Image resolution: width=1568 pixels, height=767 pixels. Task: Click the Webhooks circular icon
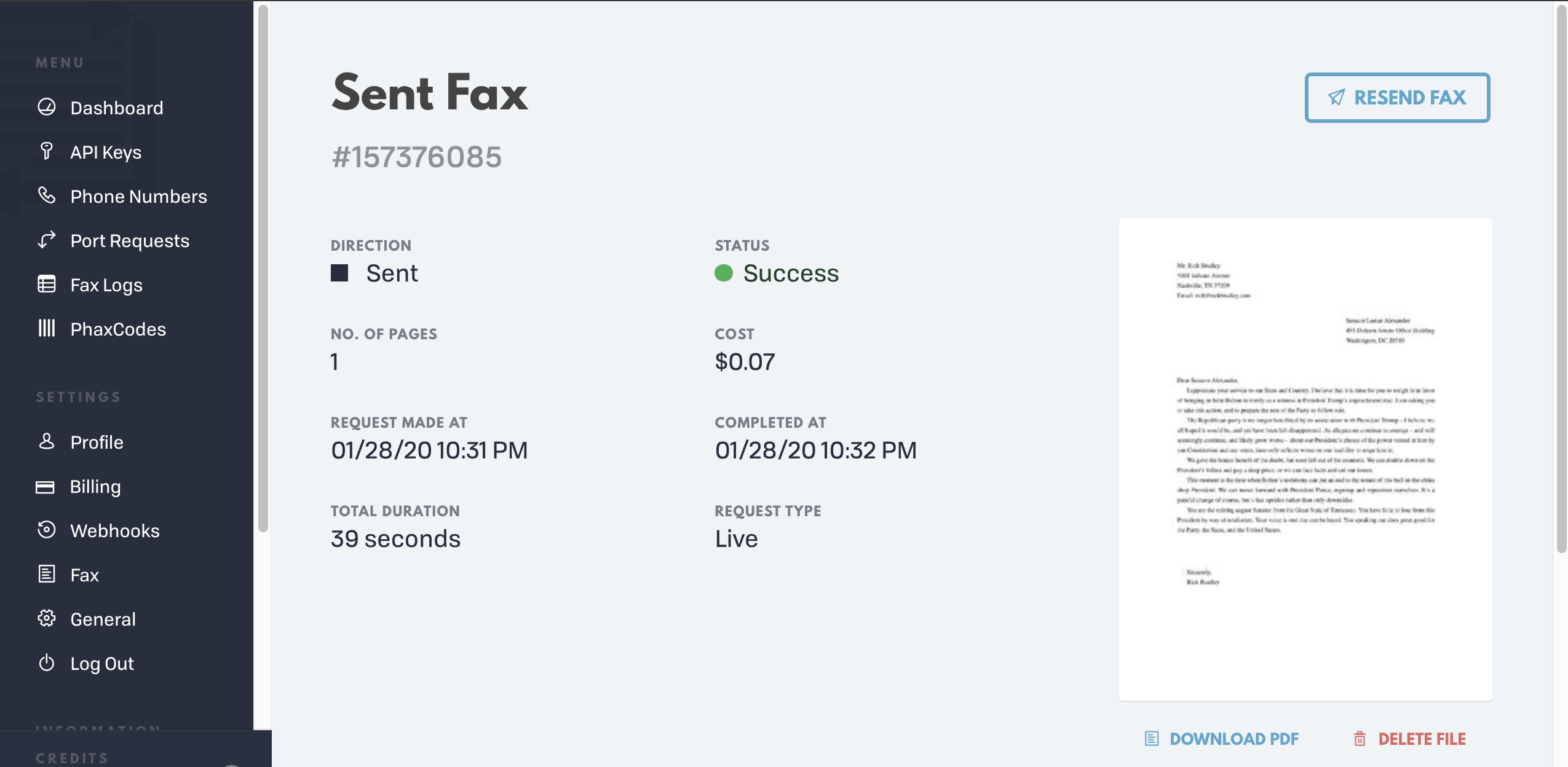click(x=47, y=530)
